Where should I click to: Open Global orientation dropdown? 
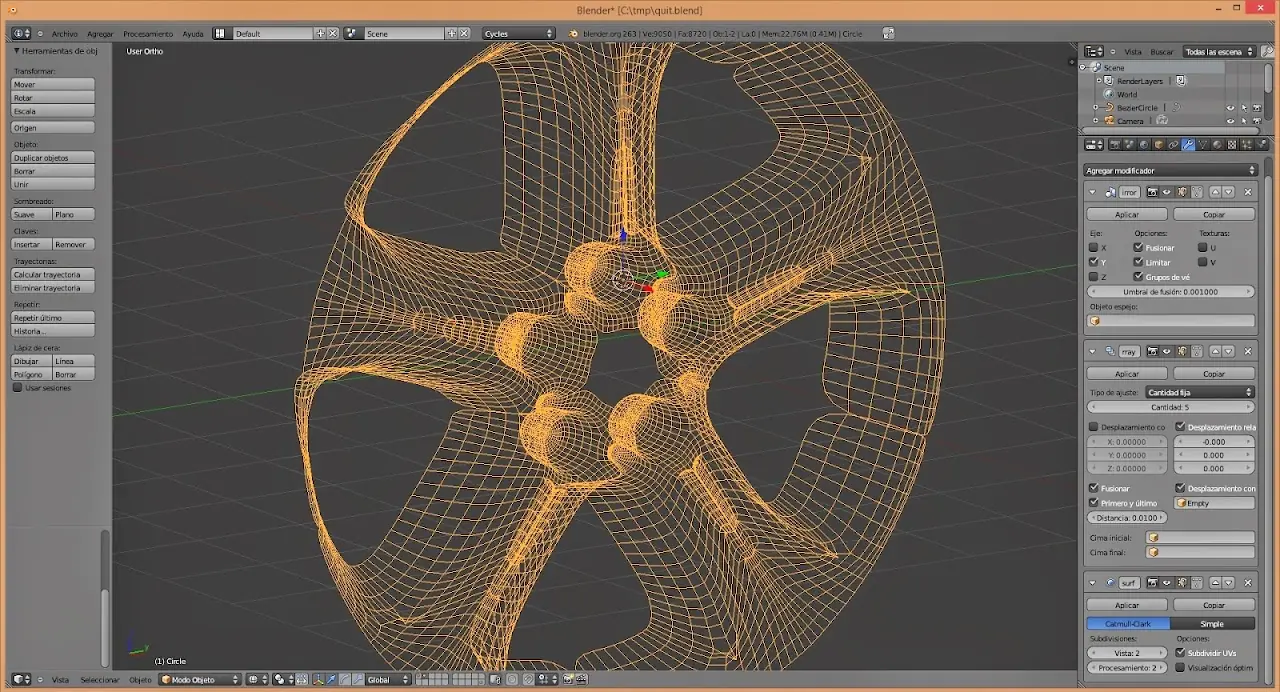tap(388, 679)
